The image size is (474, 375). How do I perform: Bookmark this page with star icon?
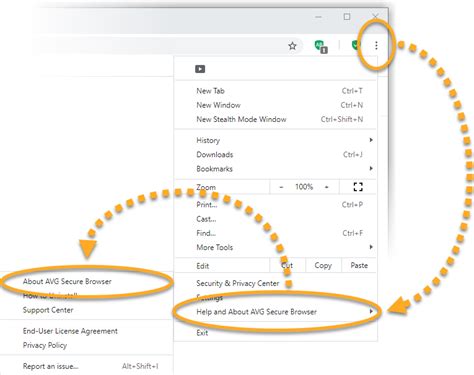[292, 46]
